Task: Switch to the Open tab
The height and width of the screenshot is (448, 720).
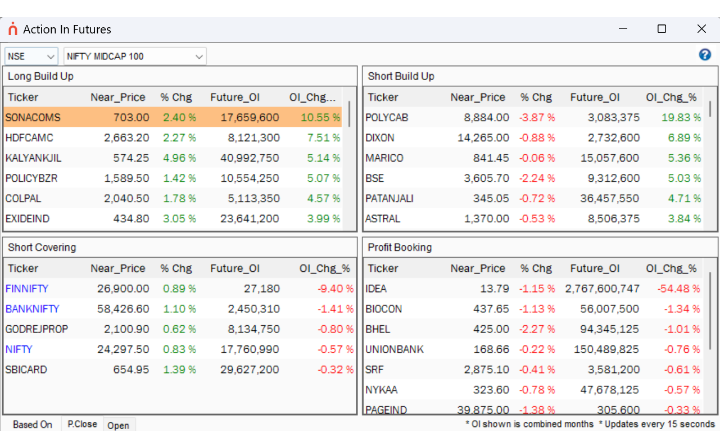Action: coord(118,425)
